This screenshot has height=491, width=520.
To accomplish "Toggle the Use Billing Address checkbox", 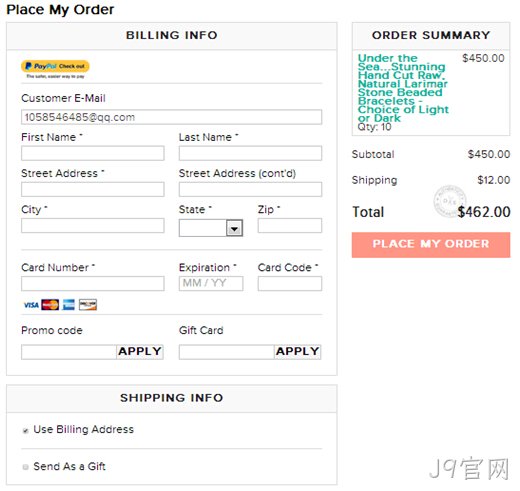I will pyautogui.click(x=25, y=430).
